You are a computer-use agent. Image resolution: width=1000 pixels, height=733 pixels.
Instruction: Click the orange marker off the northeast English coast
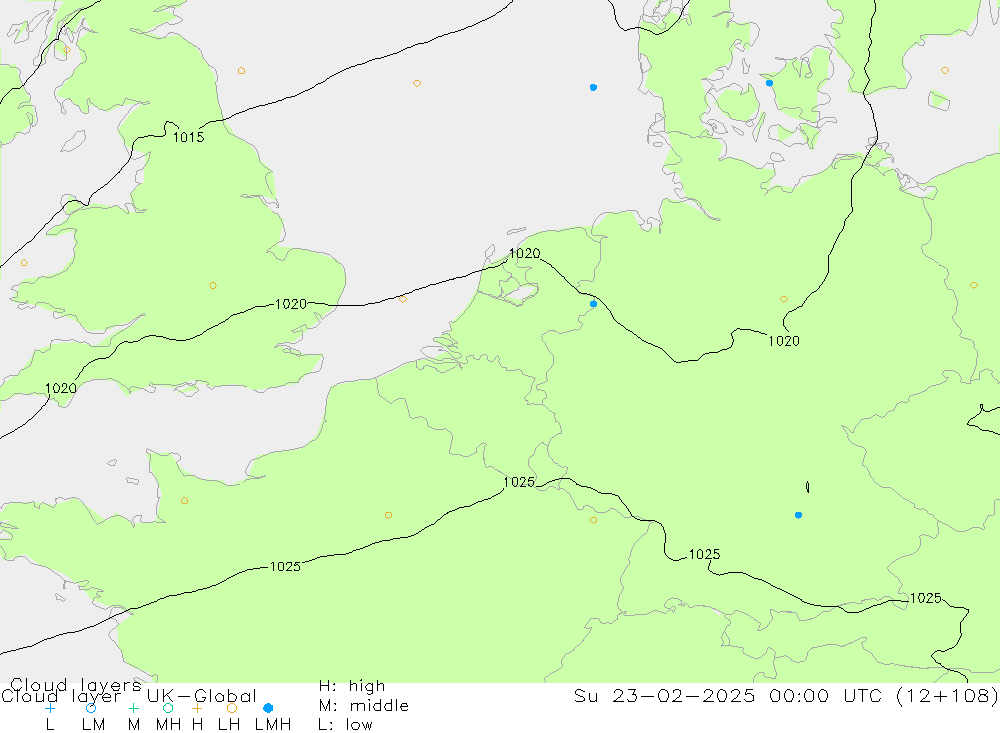pyautogui.click(x=241, y=71)
